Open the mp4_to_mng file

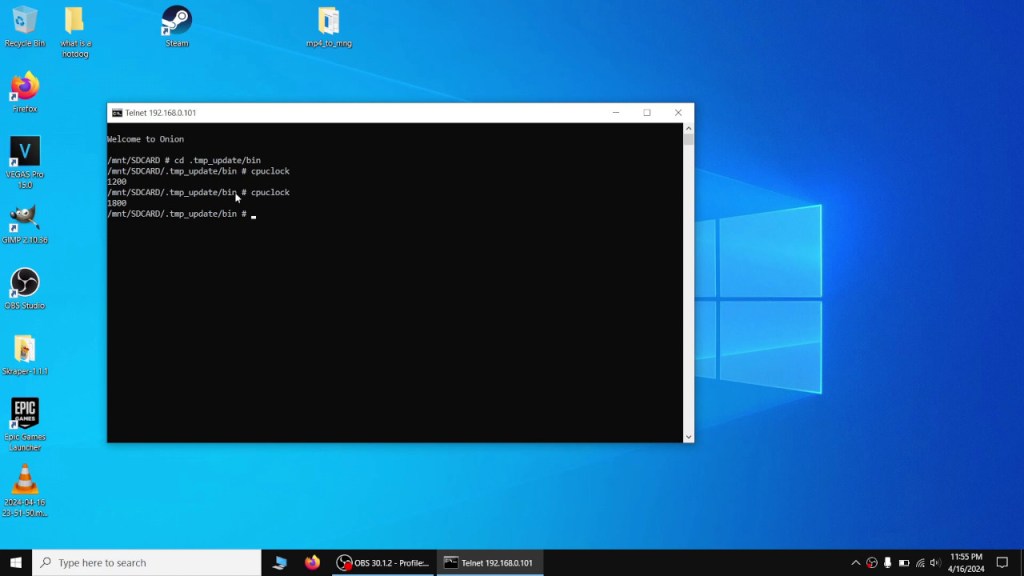click(x=328, y=22)
